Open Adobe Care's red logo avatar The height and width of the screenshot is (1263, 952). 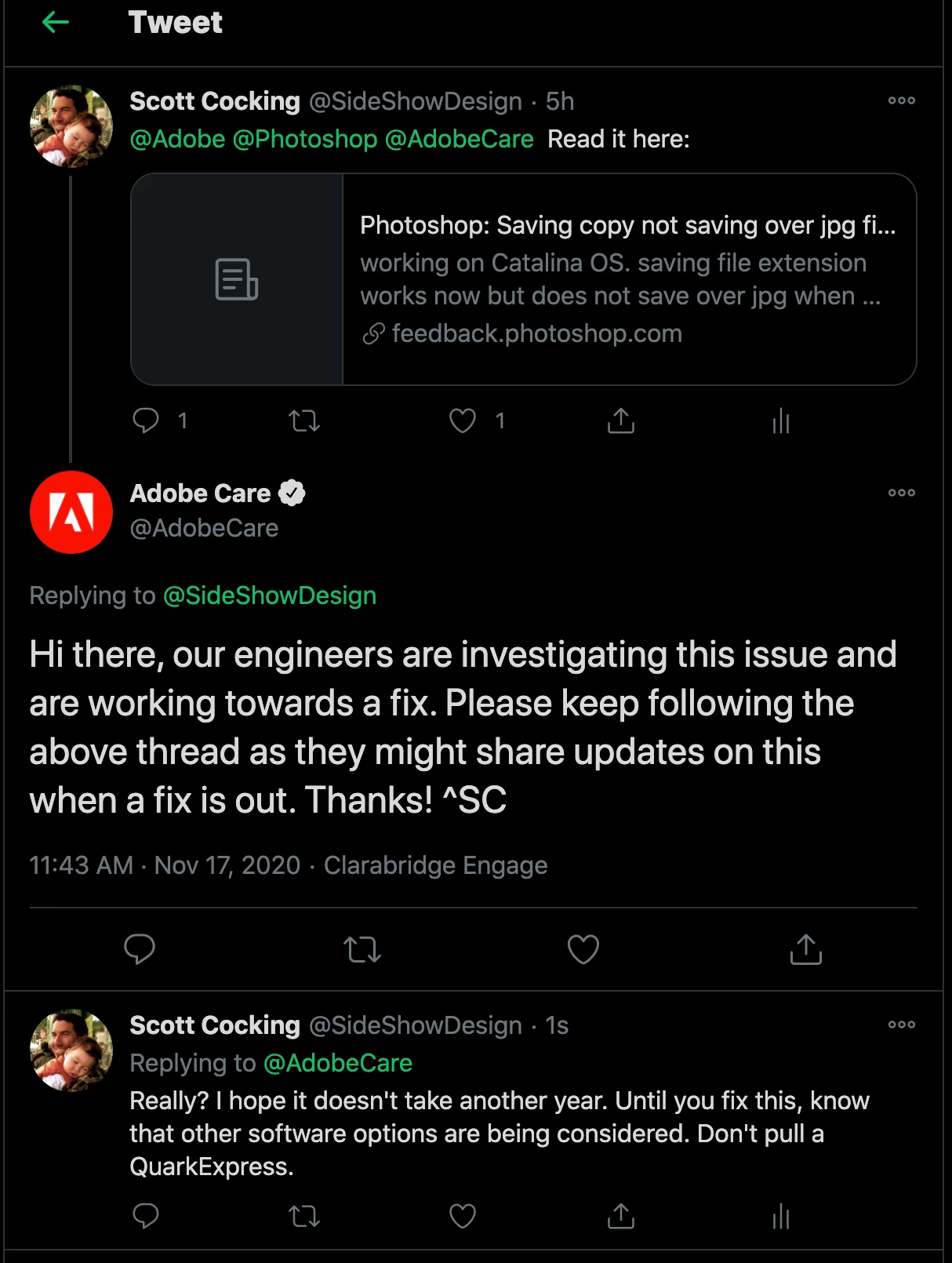[x=71, y=512]
